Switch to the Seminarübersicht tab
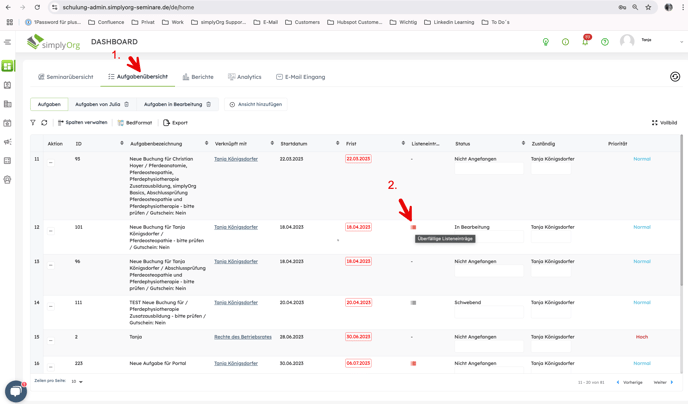688x404 pixels. click(66, 77)
